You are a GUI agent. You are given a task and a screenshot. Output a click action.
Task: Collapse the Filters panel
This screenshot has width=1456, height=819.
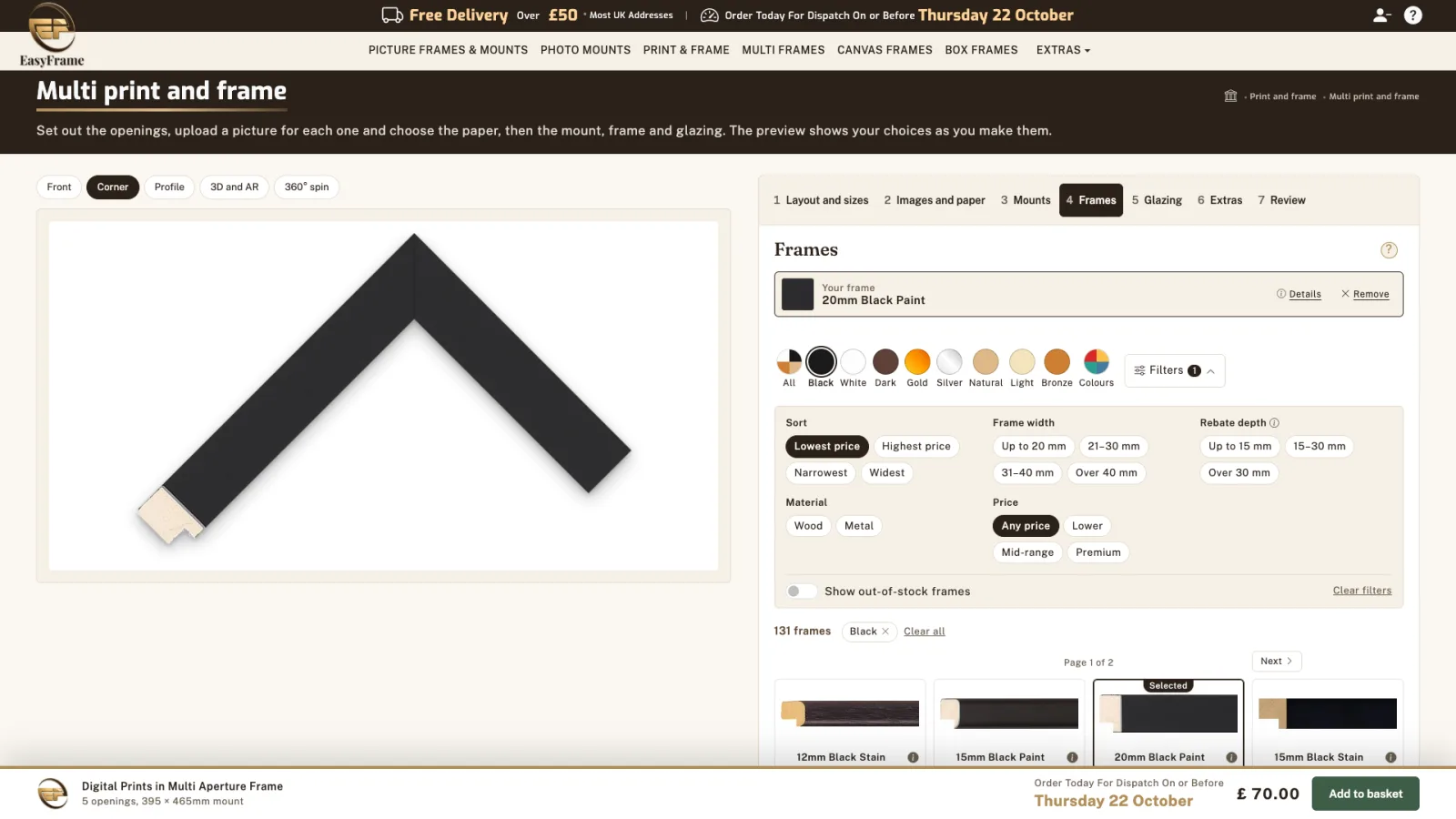[1175, 370]
